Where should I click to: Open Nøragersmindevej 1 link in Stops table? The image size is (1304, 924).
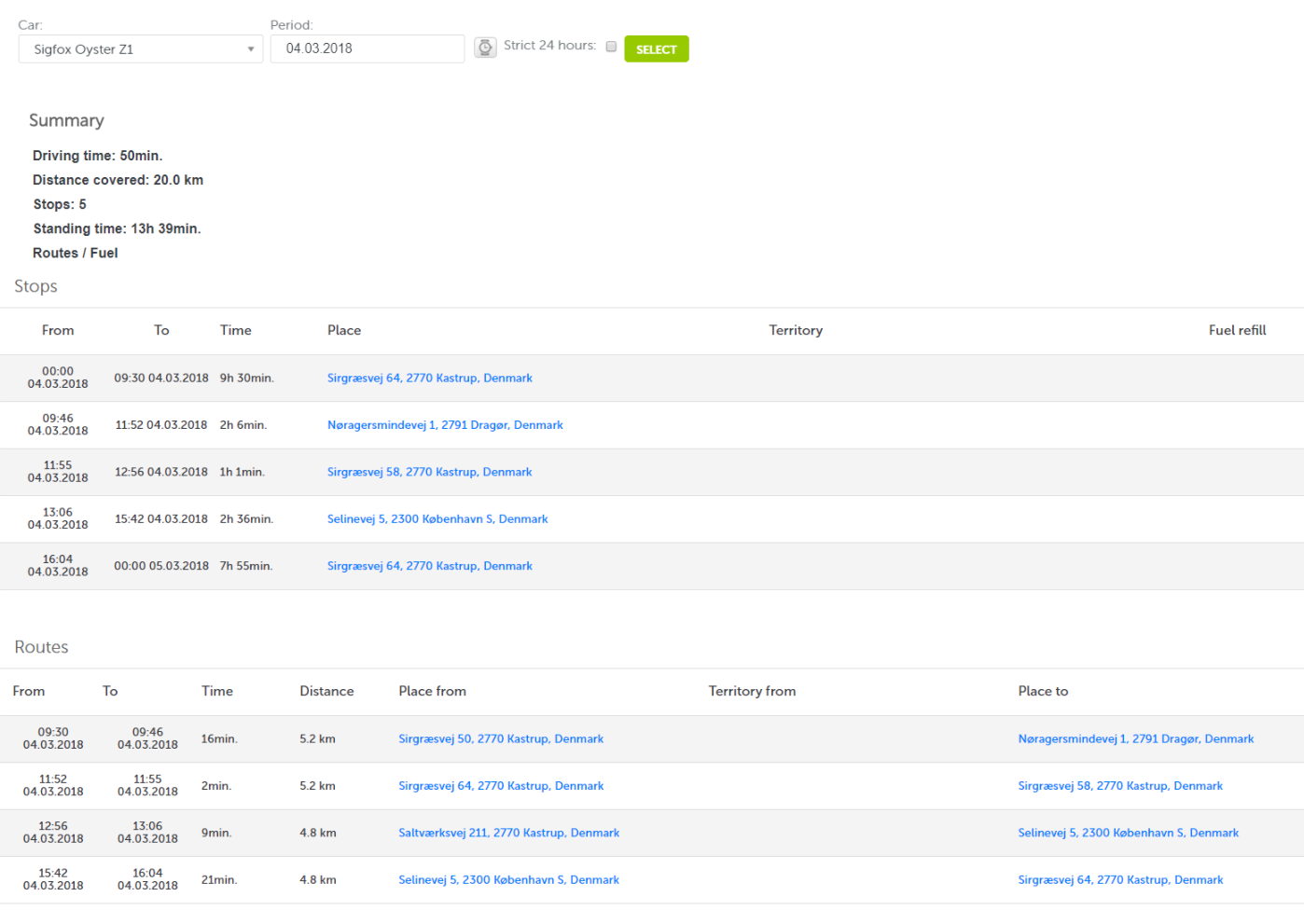pyautogui.click(x=445, y=425)
